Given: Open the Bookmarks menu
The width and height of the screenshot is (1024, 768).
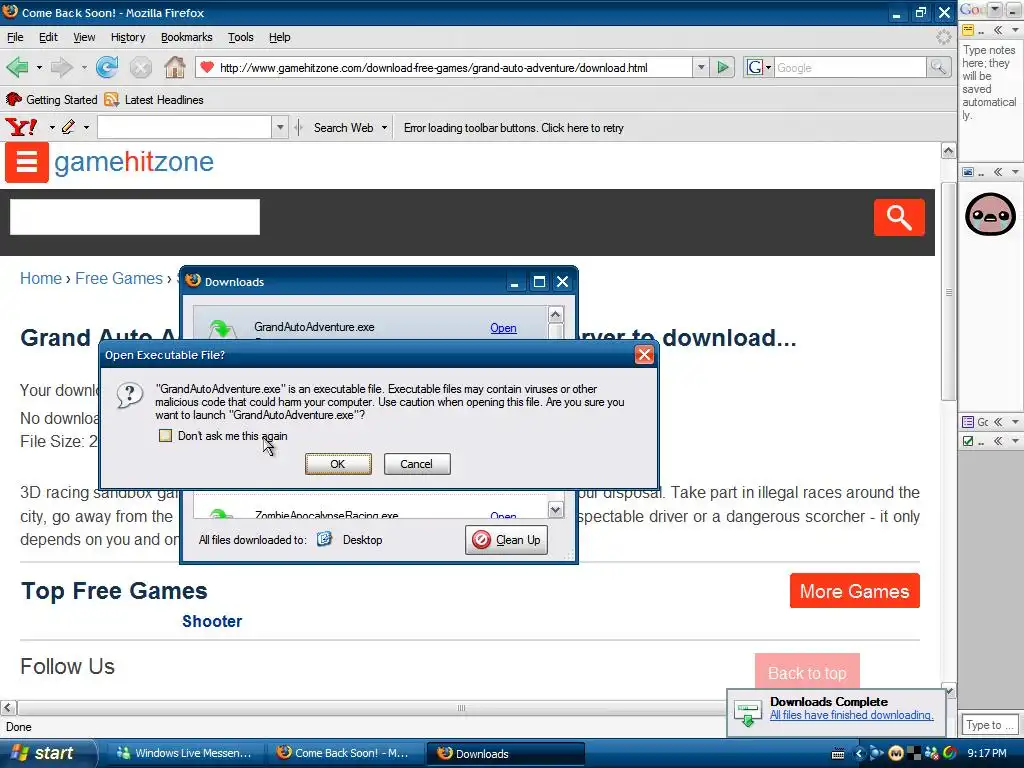Looking at the screenshot, I should [187, 37].
